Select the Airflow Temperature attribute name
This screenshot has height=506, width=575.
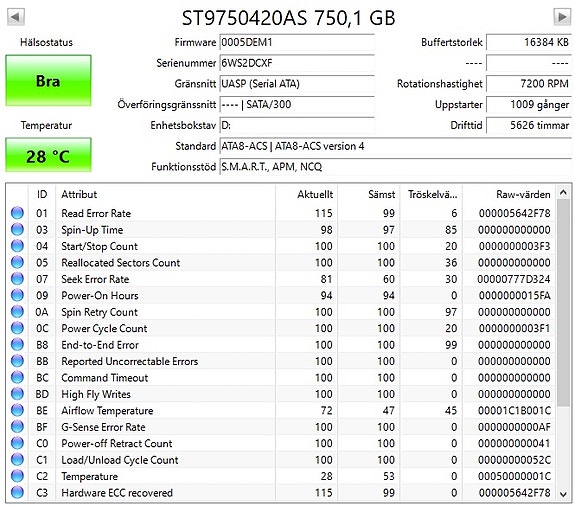point(107,411)
